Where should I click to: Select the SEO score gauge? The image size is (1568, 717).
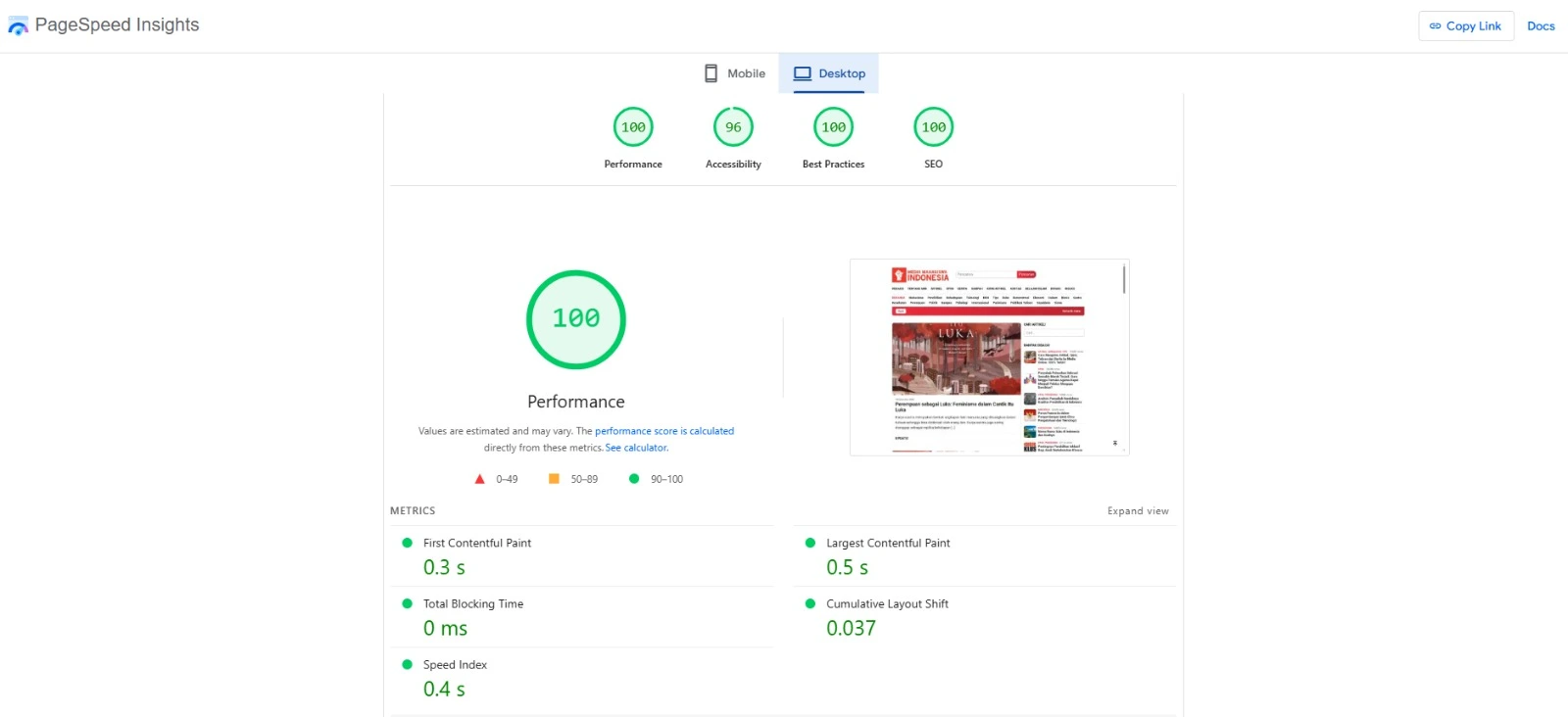coord(933,127)
